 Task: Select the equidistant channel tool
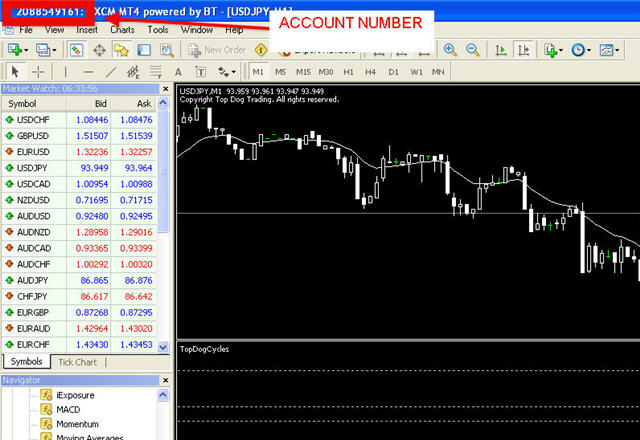click(x=133, y=72)
